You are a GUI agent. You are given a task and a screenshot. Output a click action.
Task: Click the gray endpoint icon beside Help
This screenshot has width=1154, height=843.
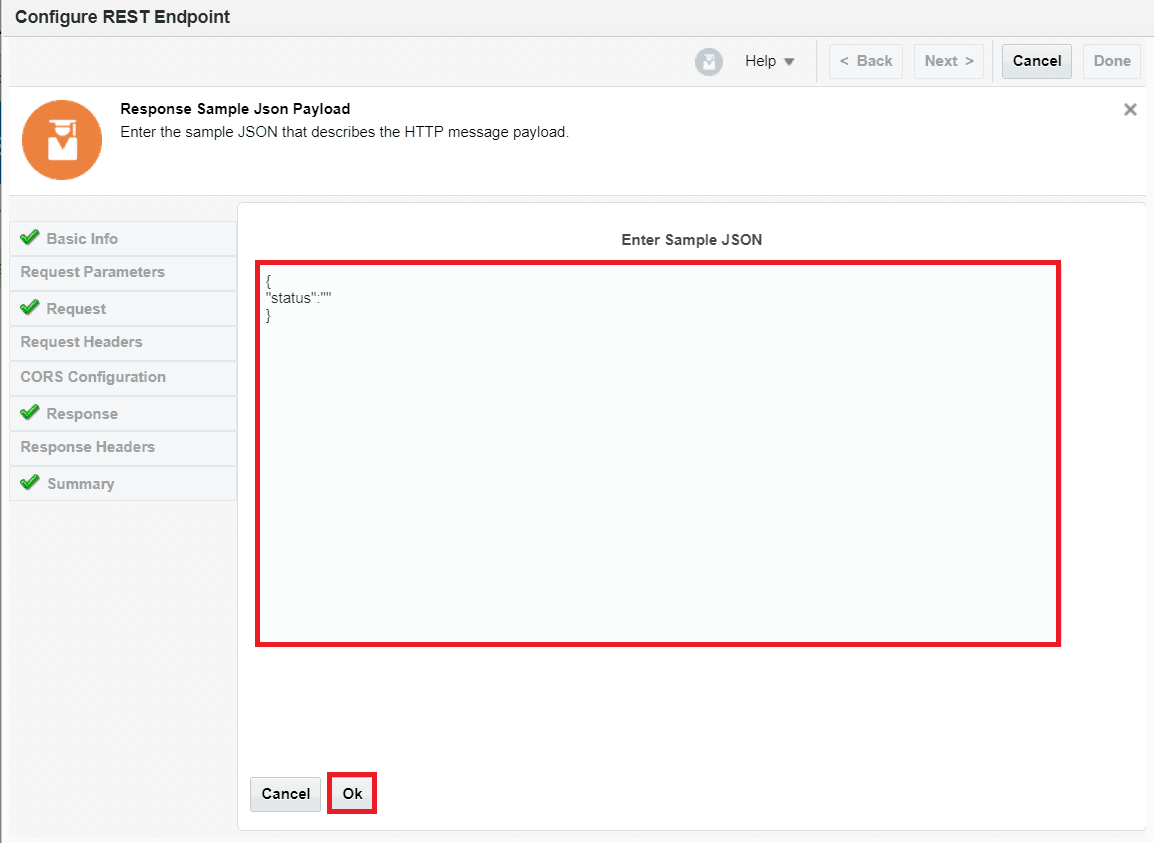(x=709, y=61)
